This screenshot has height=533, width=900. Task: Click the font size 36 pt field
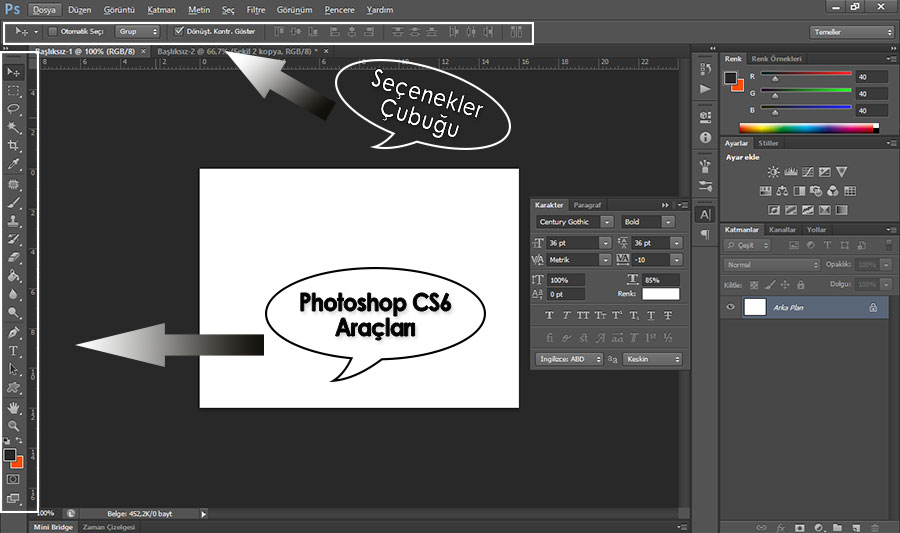point(572,243)
